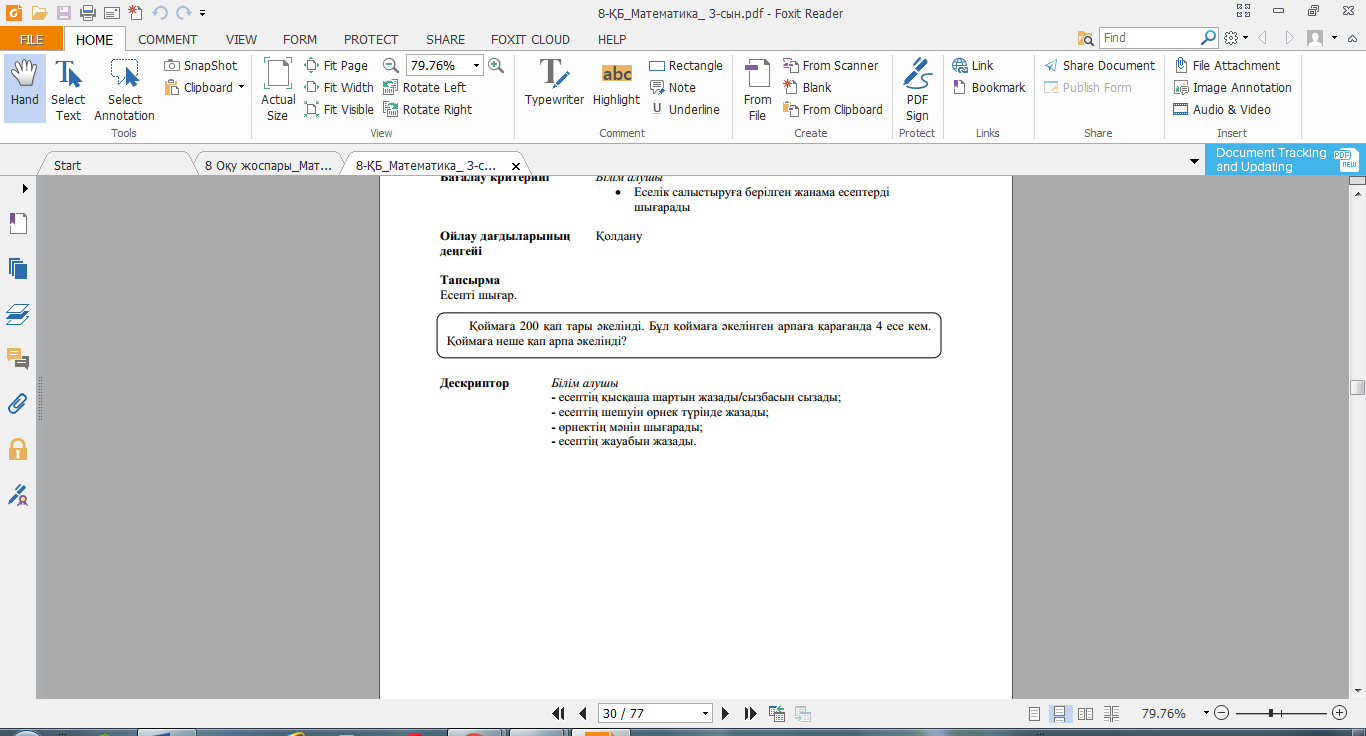Insert a Link

[973, 66]
